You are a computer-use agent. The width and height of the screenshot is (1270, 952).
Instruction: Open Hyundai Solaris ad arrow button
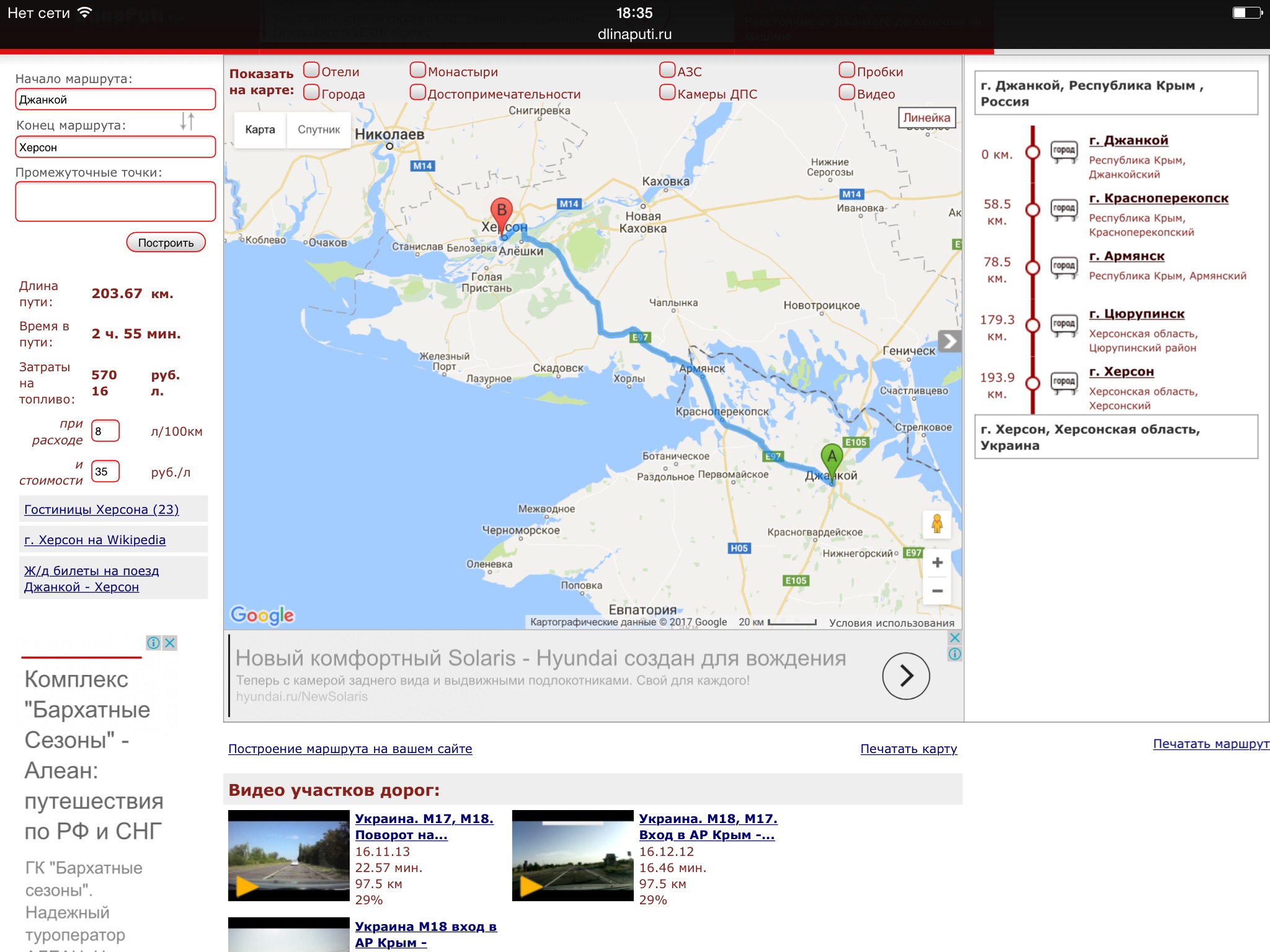[906, 676]
